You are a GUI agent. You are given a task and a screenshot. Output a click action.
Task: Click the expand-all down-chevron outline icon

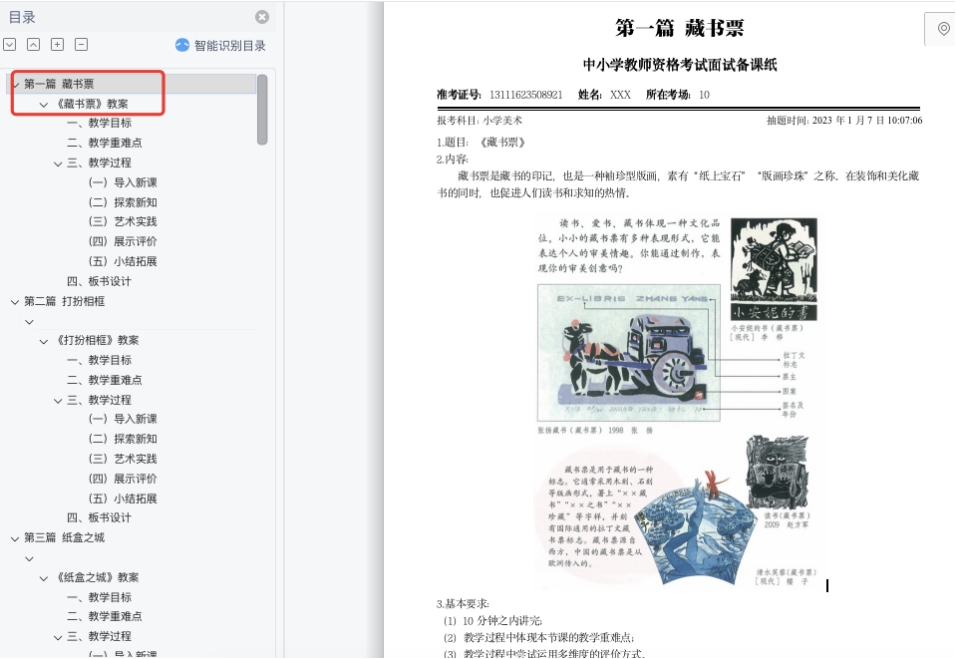[x=9, y=45]
